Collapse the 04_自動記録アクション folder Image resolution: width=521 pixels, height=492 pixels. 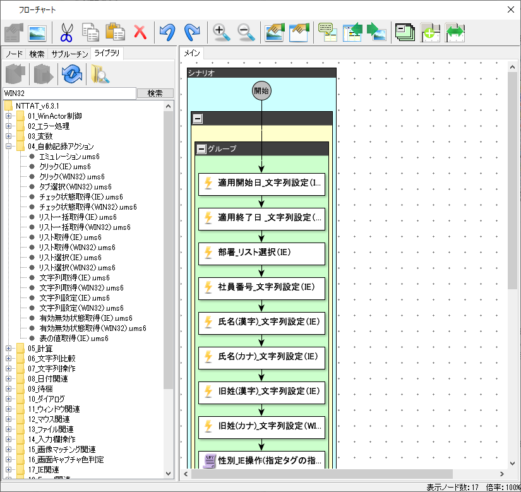point(9,146)
